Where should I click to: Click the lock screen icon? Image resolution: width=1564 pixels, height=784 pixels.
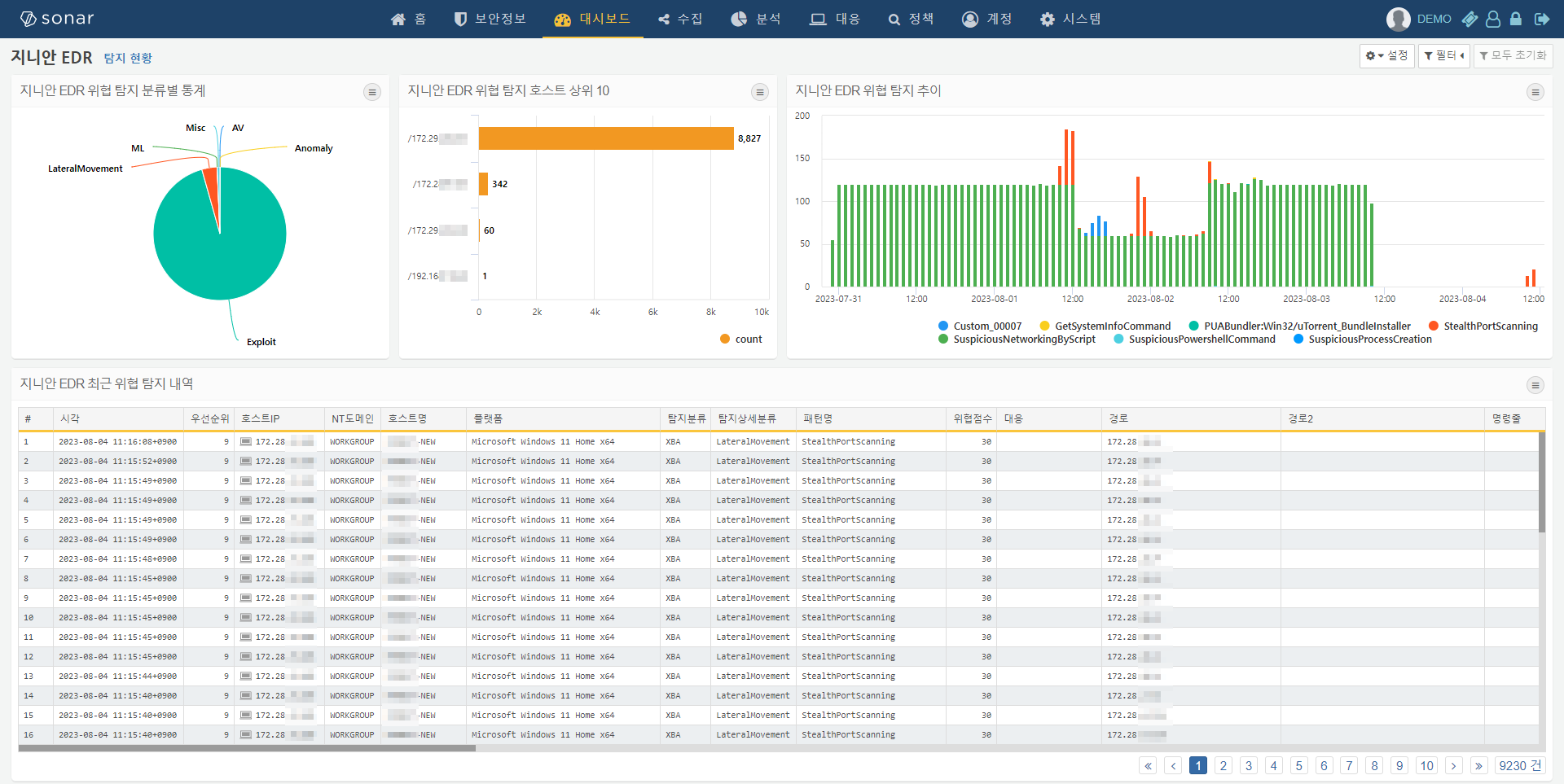(x=1516, y=19)
